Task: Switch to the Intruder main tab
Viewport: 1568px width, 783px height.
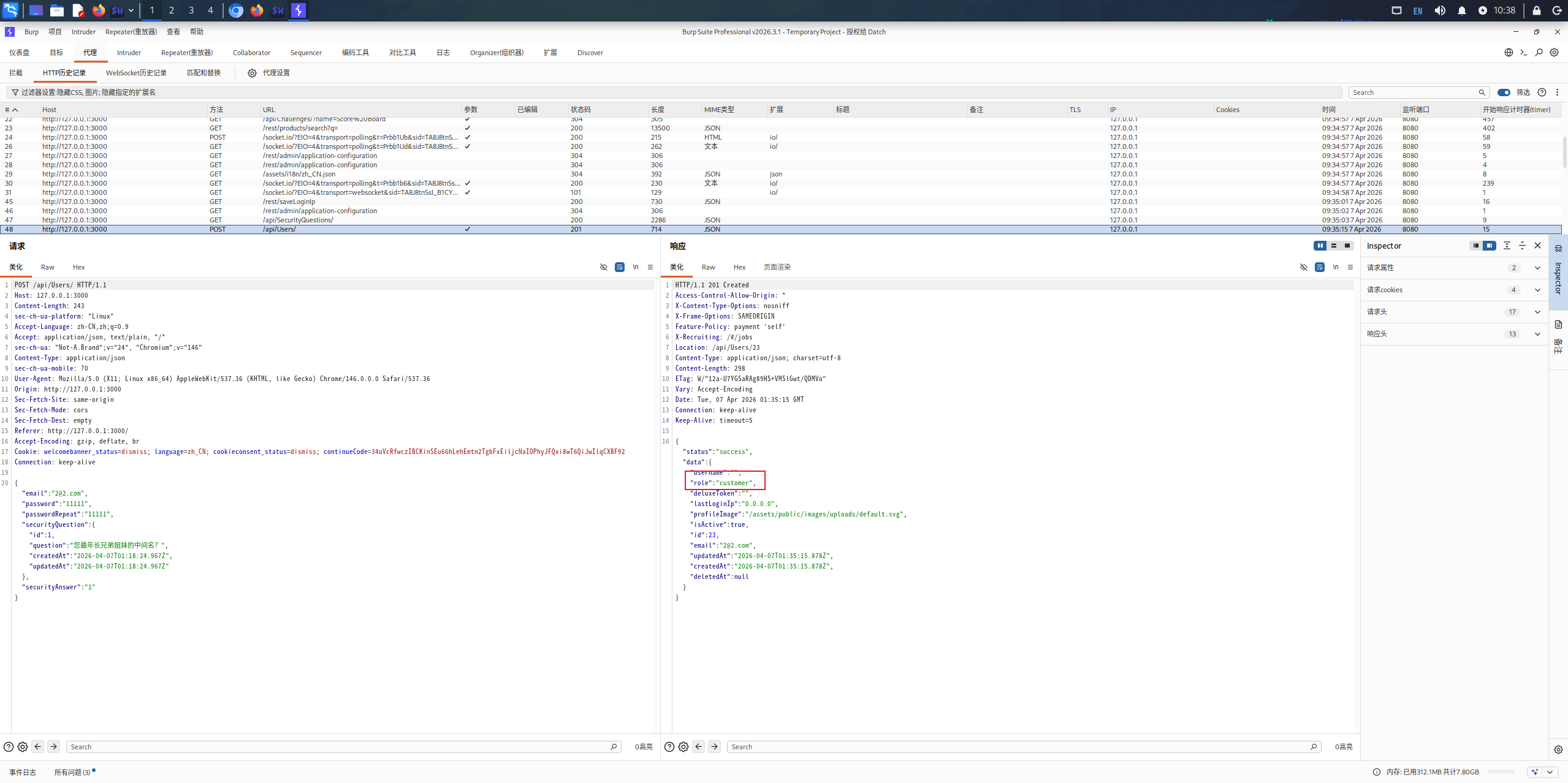Action: point(129,53)
